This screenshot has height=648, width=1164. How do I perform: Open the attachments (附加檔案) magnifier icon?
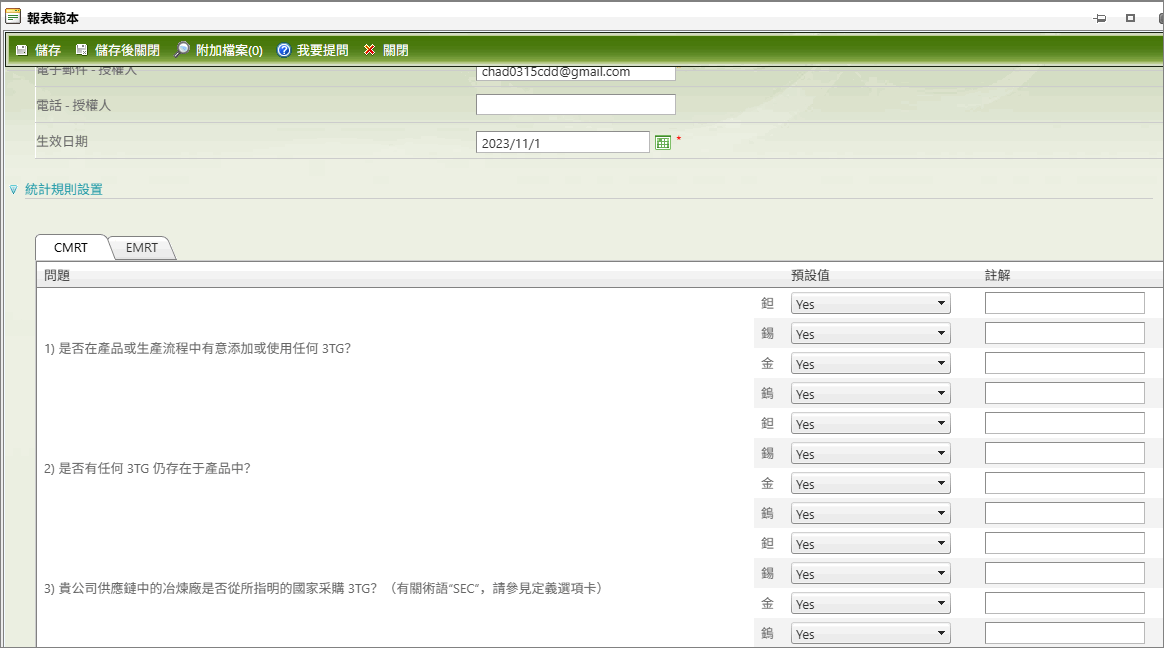181,50
